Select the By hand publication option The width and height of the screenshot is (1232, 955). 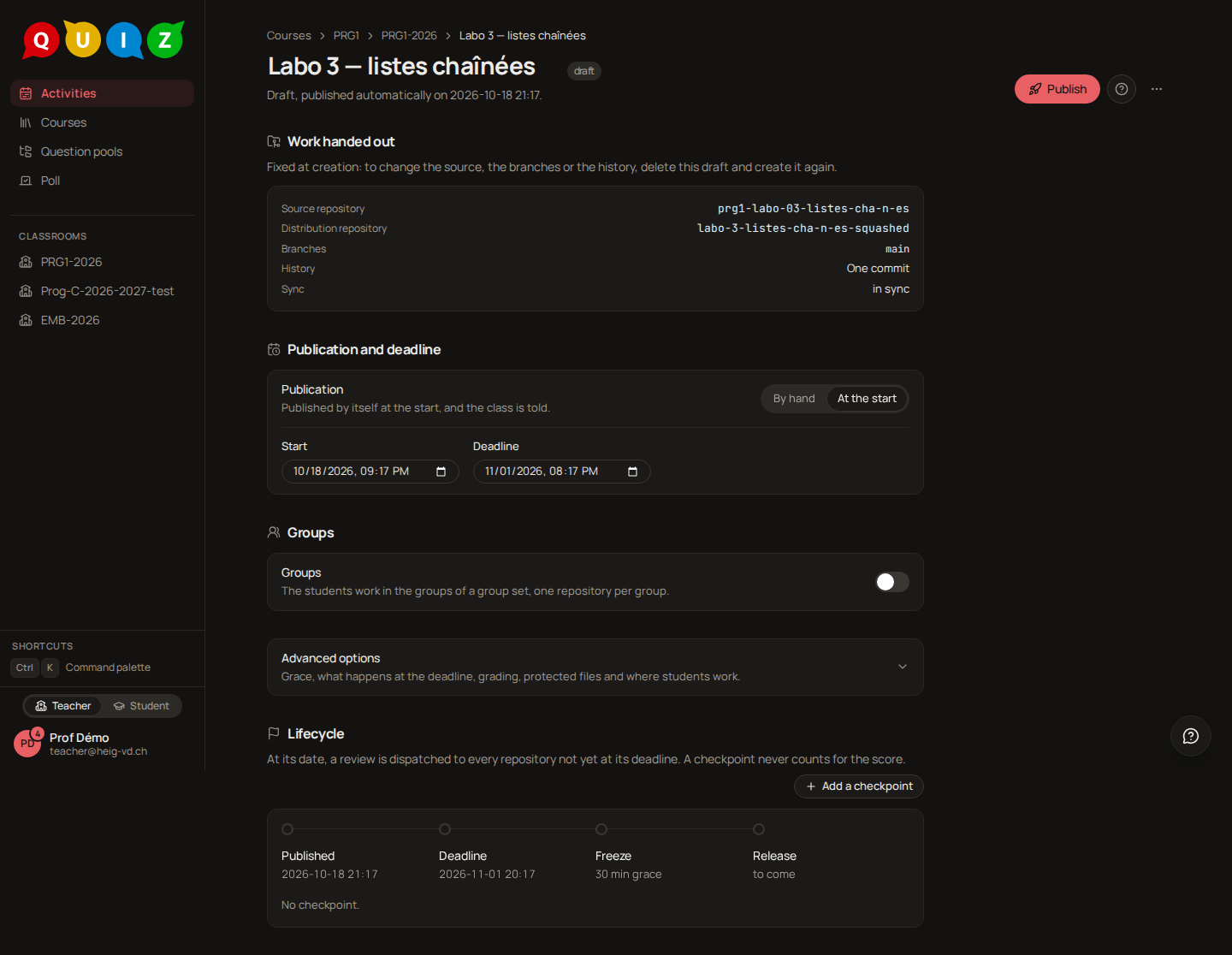794,399
